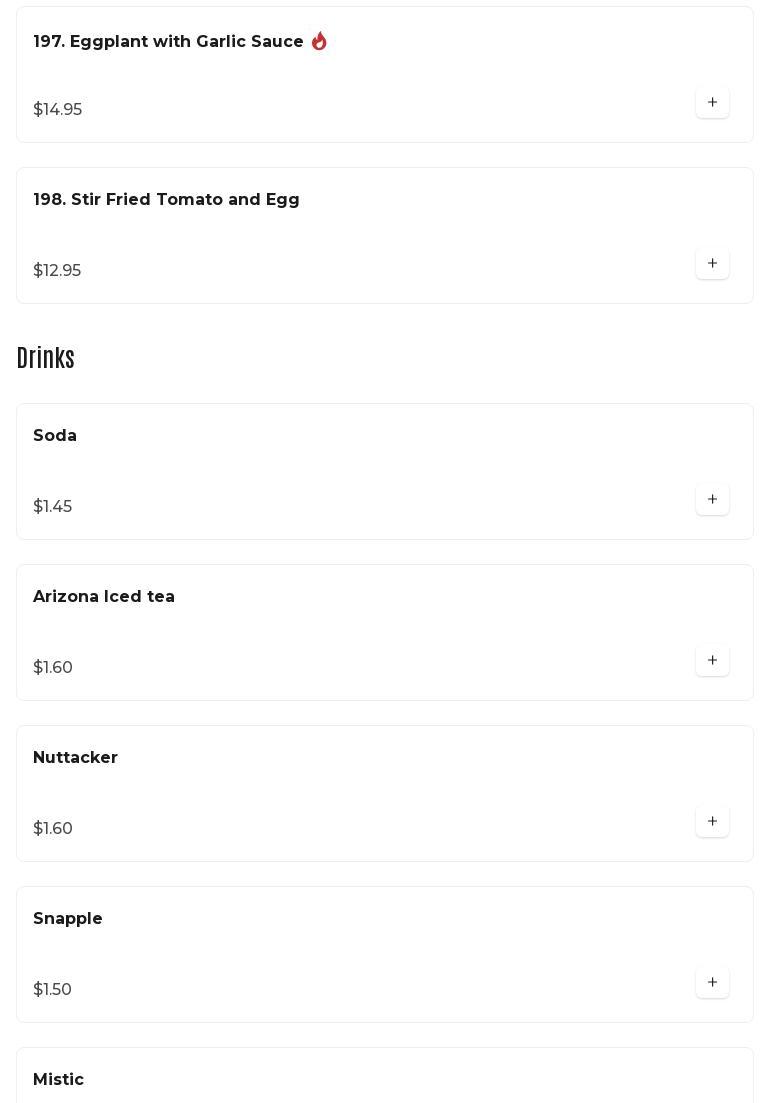Add Stir Fried Tomato and Egg
This screenshot has width=770, height=1103.
[x=712, y=264]
